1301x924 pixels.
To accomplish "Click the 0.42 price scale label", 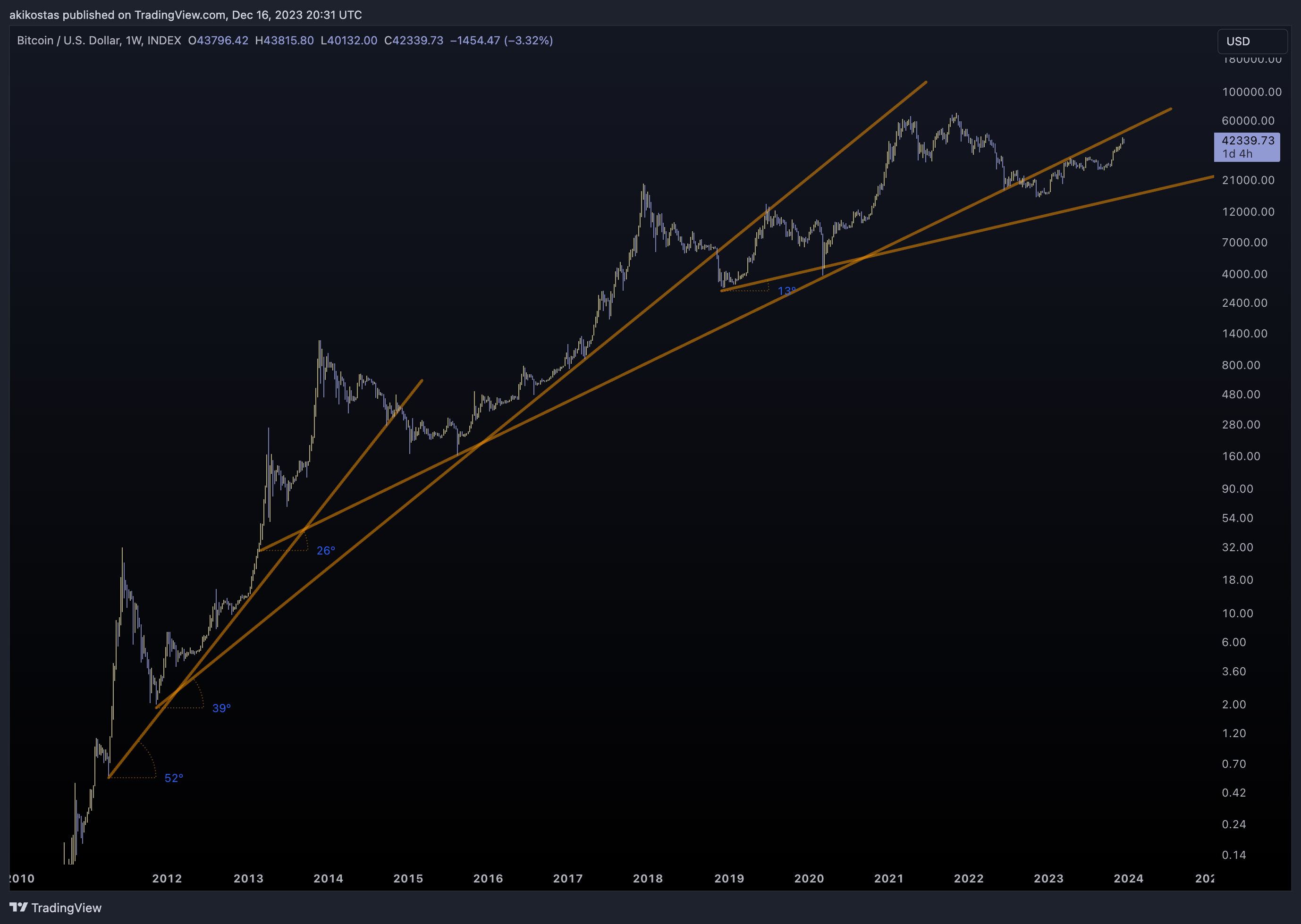I will coord(1234,792).
